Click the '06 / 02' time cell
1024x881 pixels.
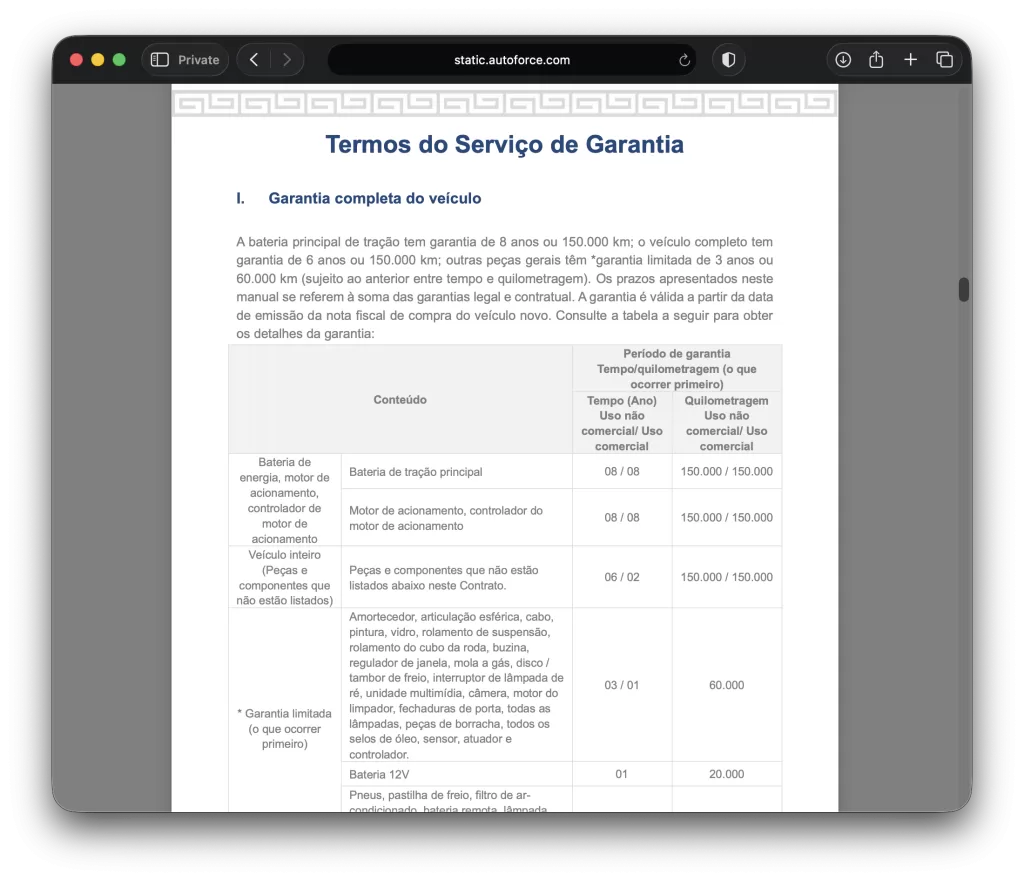tap(622, 577)
